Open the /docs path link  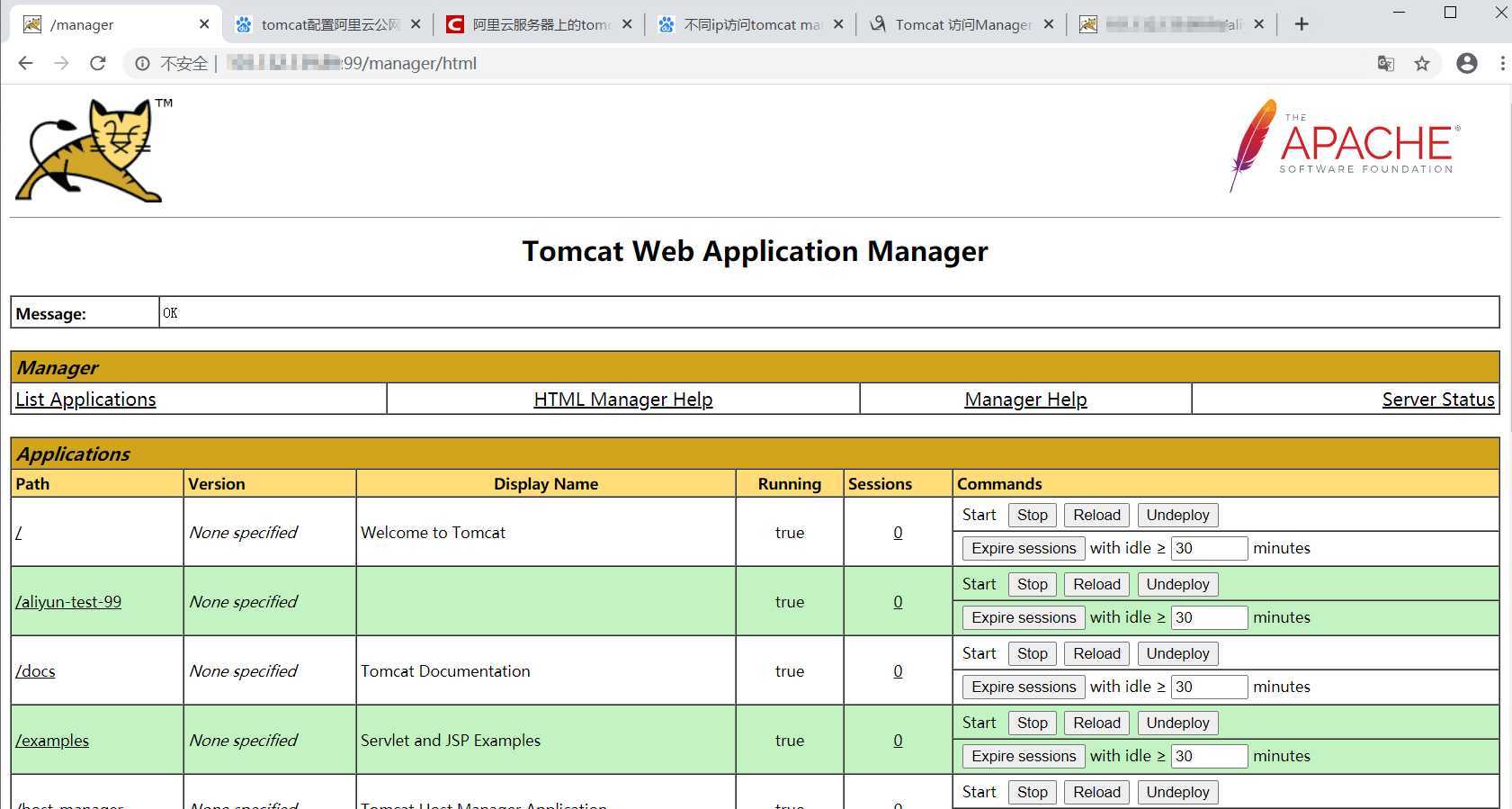(35, 671)
